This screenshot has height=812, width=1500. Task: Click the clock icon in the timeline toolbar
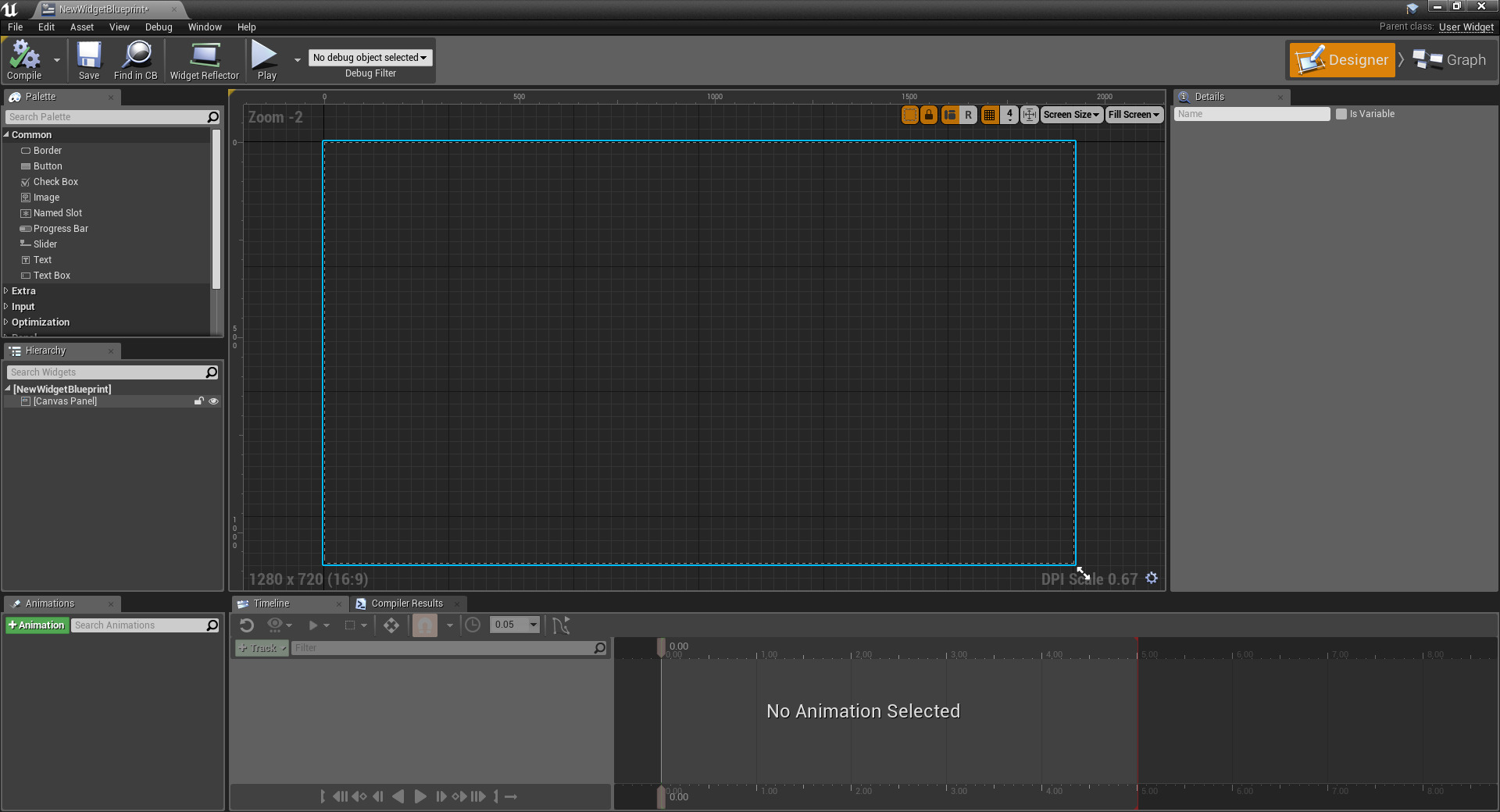[x=473, y=625]
